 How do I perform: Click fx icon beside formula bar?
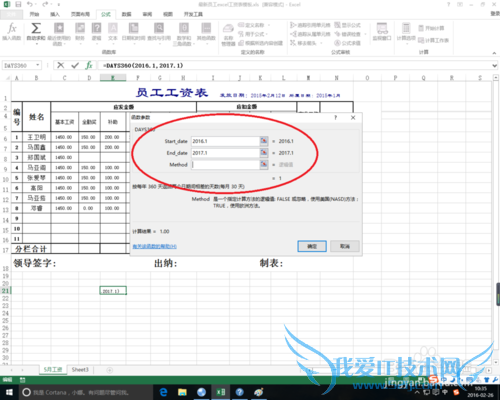(89, 65)
